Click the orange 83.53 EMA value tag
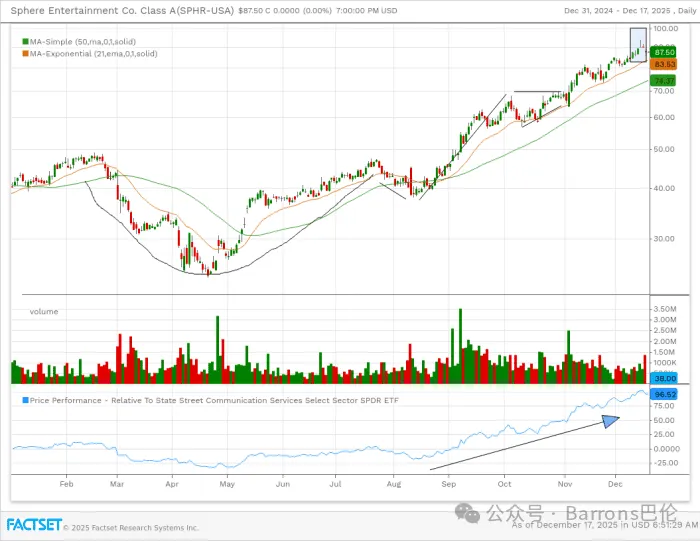Image resolution: width=700 pixels, height=541 pixels. click(663, 64)
